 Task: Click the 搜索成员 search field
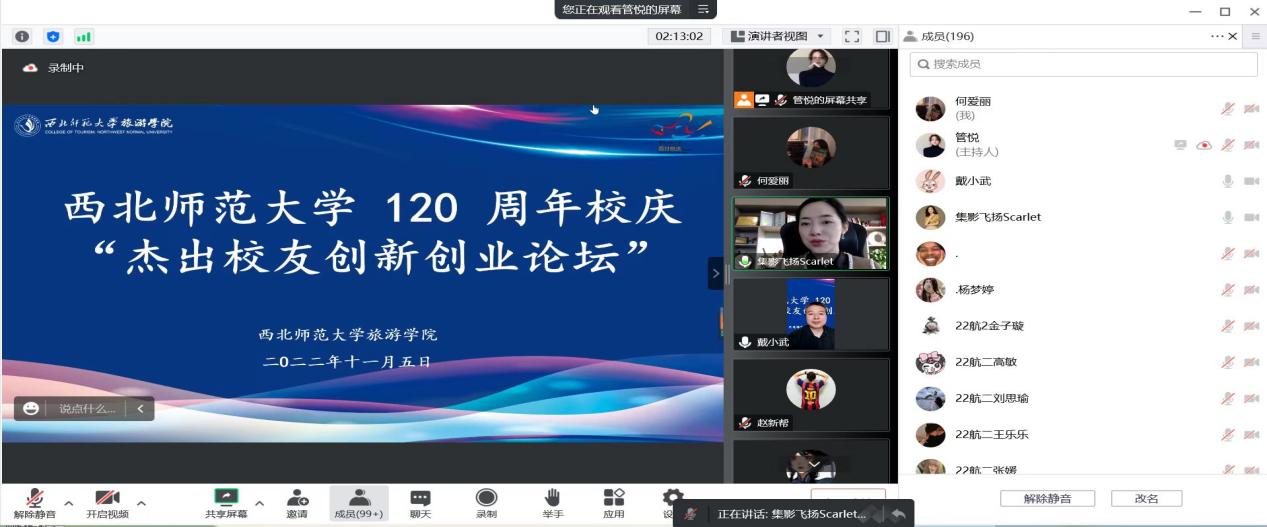pyautogui.click(x=1083, y=64)
